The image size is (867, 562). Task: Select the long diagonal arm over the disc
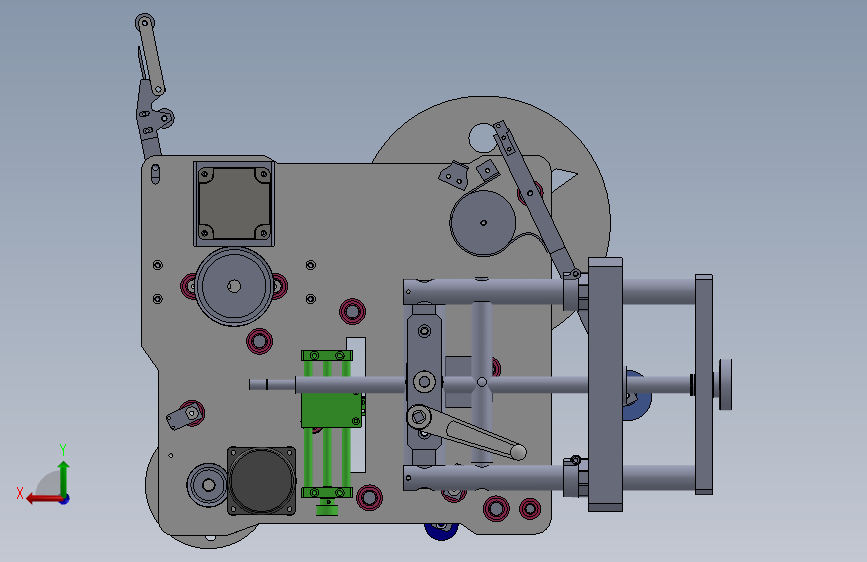[x=534, y=199]
